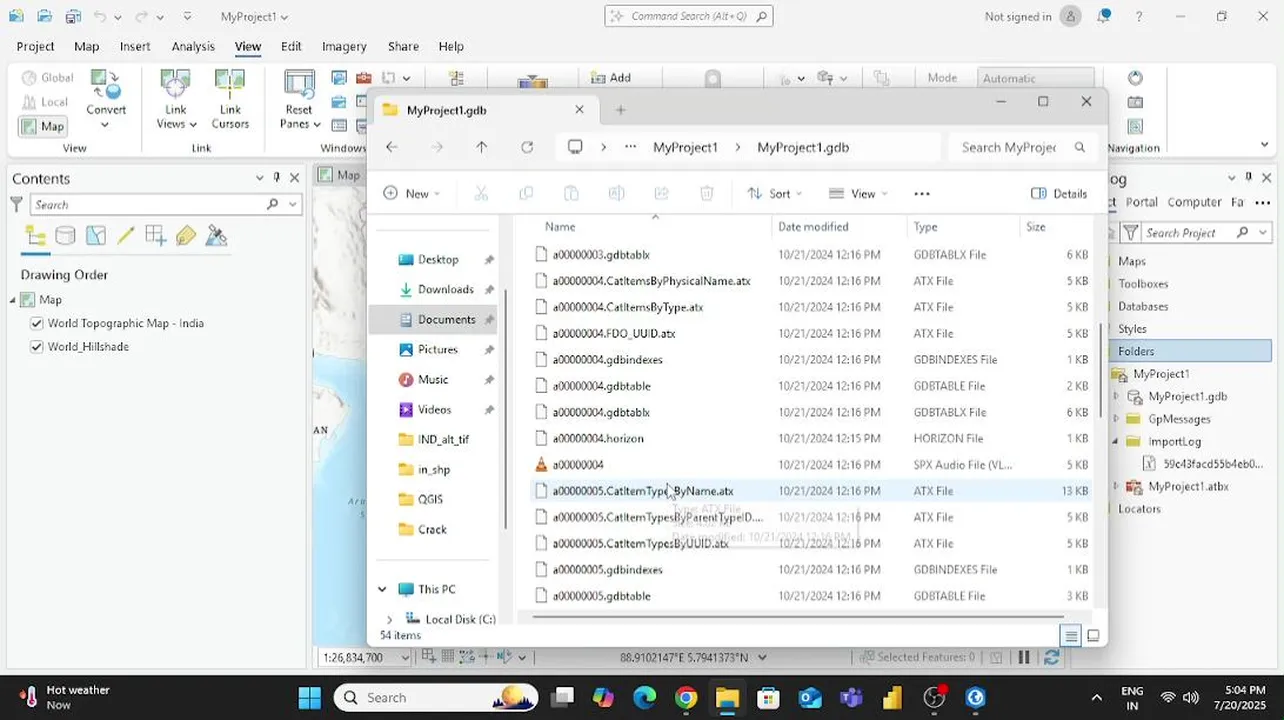Open the Project tab
This screenshot has width=1284, height=720.
pyautogui.click(x=35, y=46)
